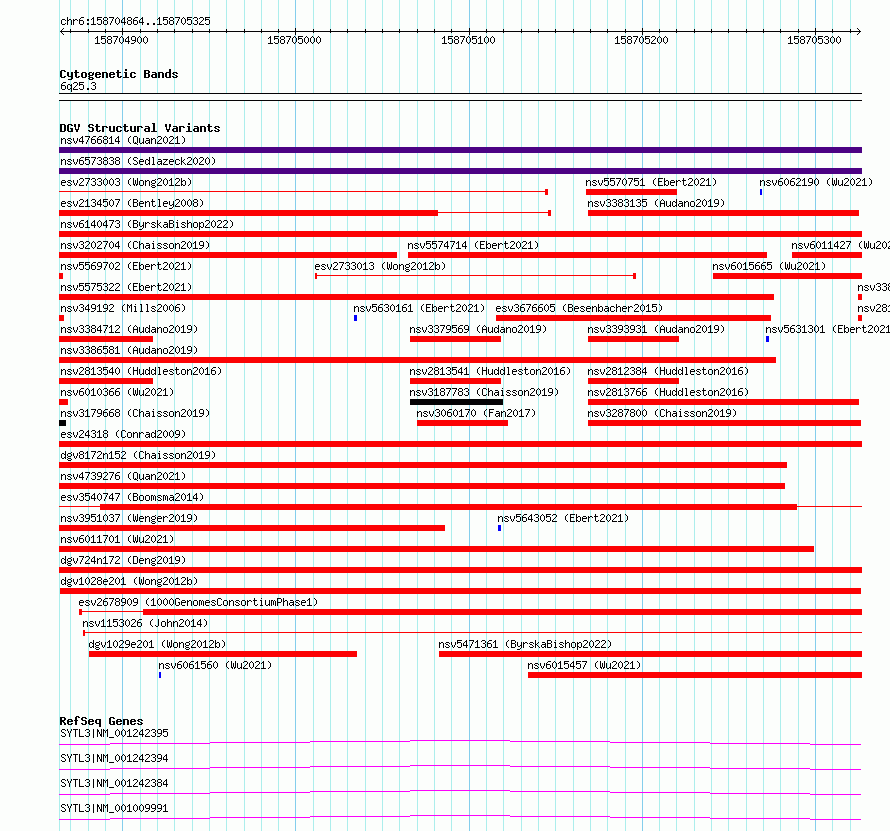890x831 pixels.
Task: Select the nsv6015665 (Wu2021) variant
Action: pyautogui.click(x=787, y=276)
